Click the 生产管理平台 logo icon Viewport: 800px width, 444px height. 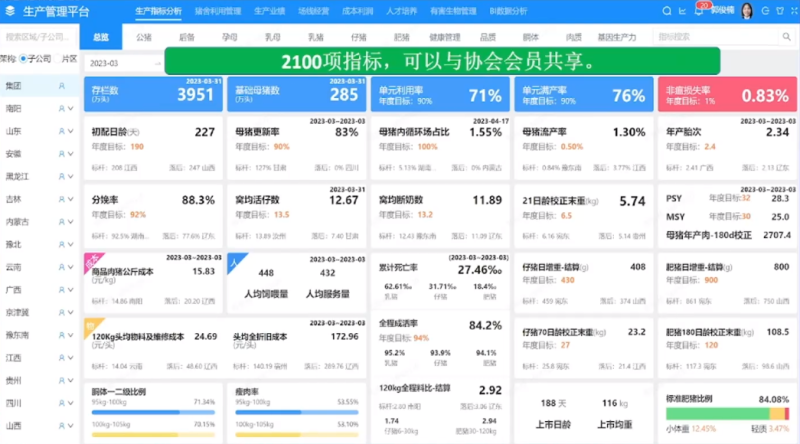tap(10, 11)
